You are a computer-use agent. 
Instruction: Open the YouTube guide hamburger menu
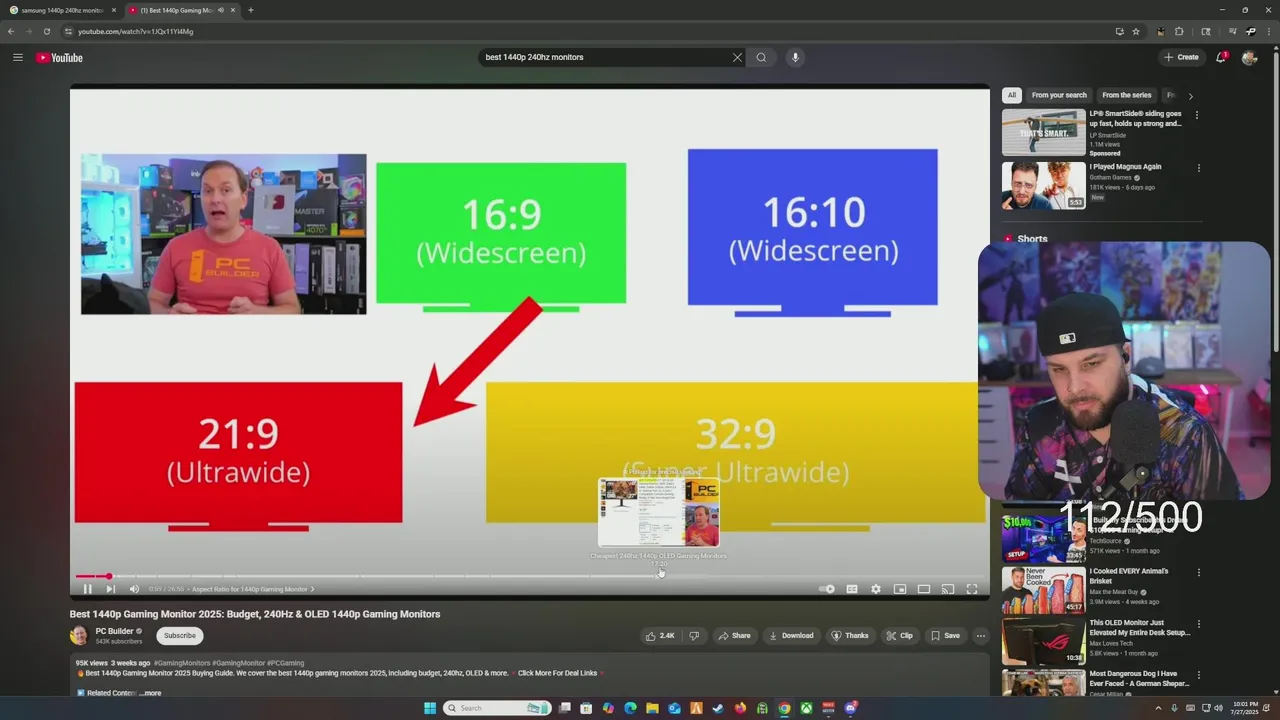(x=18, y=57)
